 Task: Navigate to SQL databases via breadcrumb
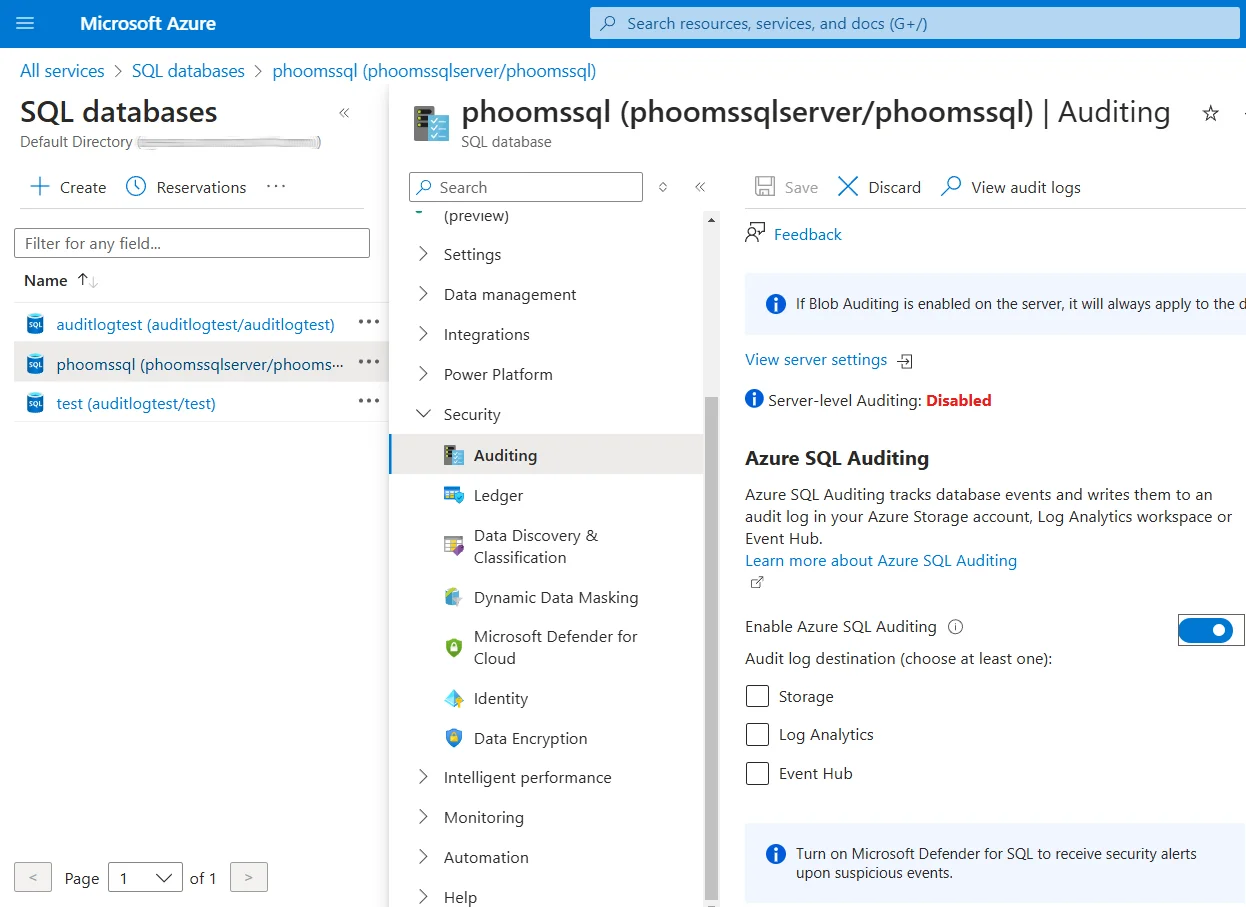tap(188, 70)
